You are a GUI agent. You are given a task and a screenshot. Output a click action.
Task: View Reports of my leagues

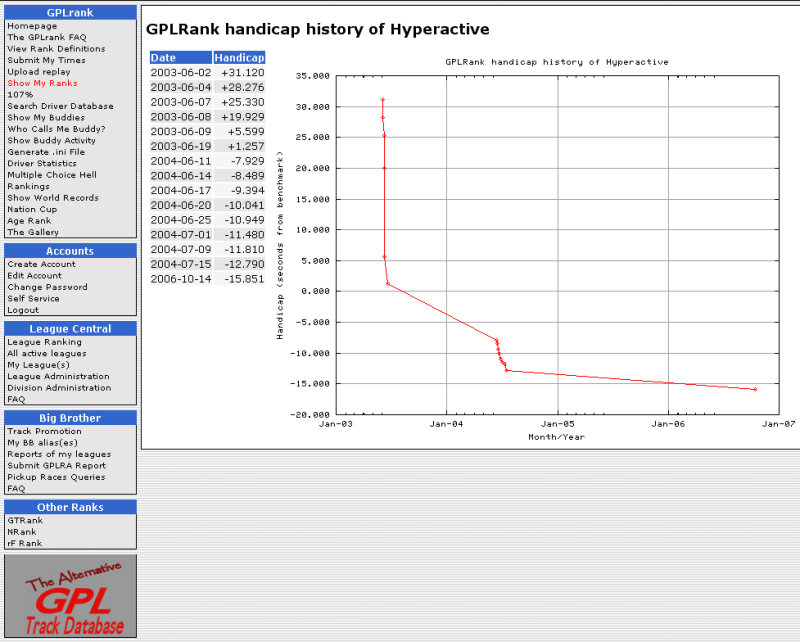coord(59,454)
